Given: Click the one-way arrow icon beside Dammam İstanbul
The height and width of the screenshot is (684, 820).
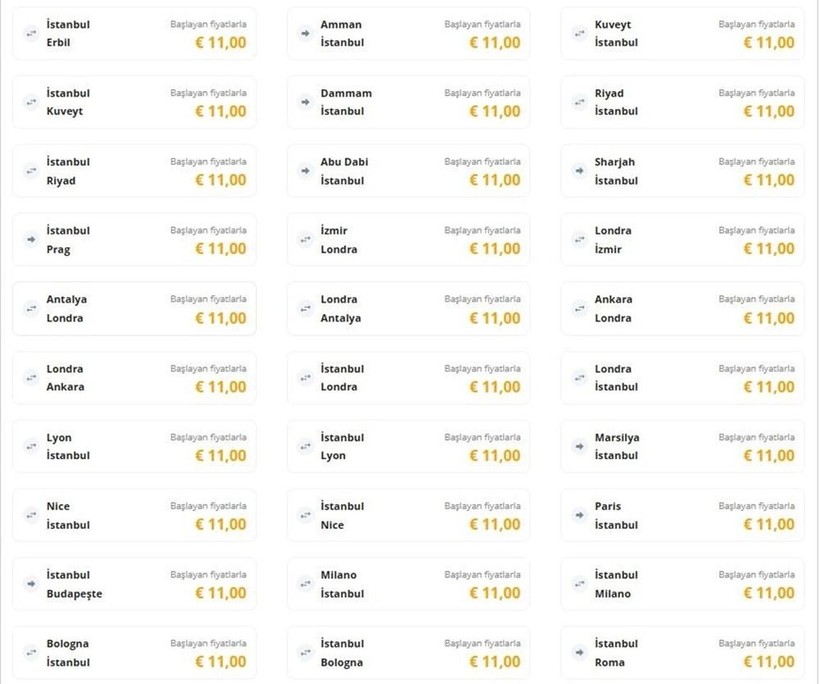Looking at the screenshot, I should pos(305,102).
